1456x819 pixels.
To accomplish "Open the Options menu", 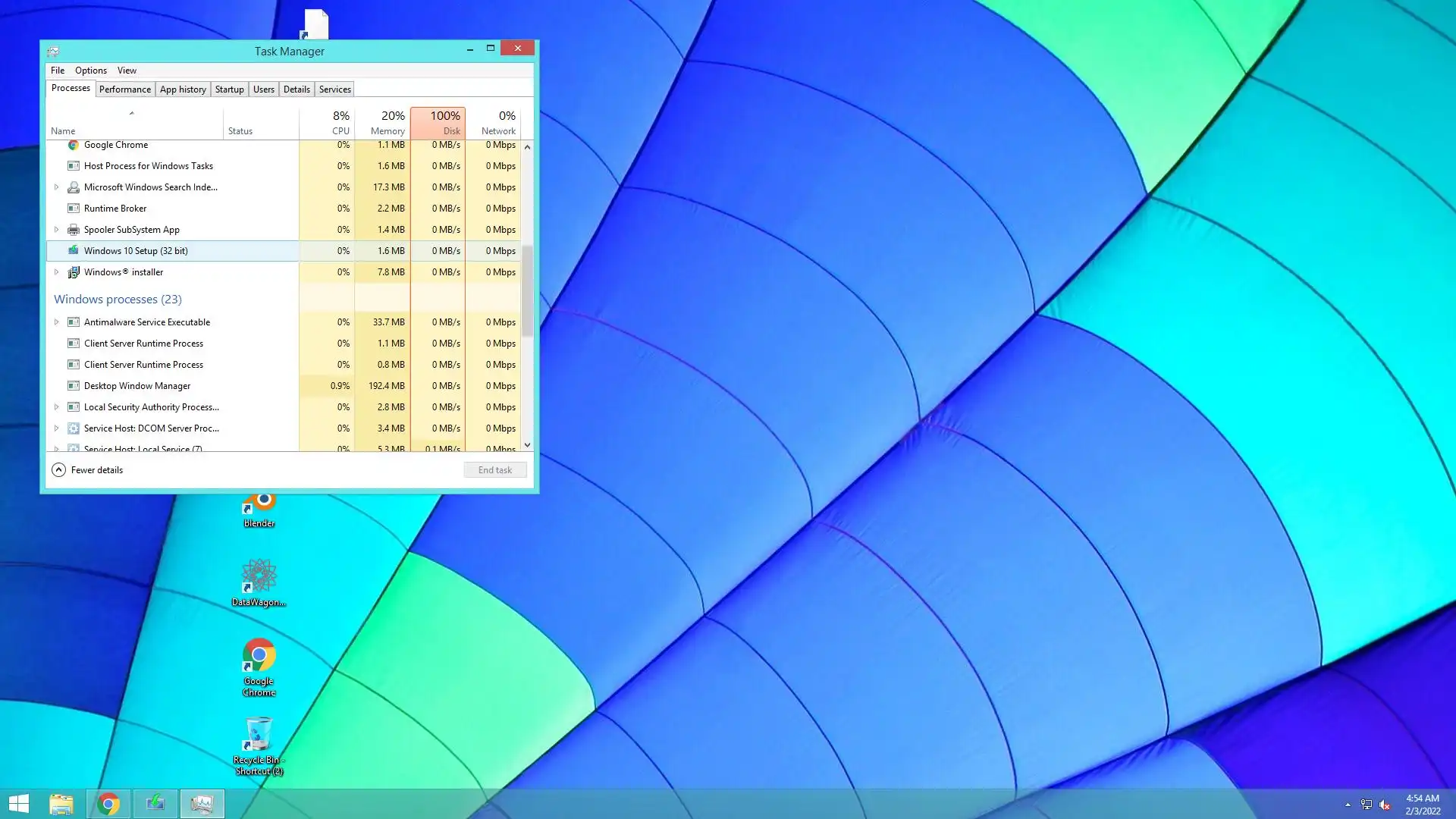I will (x=91, y=71).
